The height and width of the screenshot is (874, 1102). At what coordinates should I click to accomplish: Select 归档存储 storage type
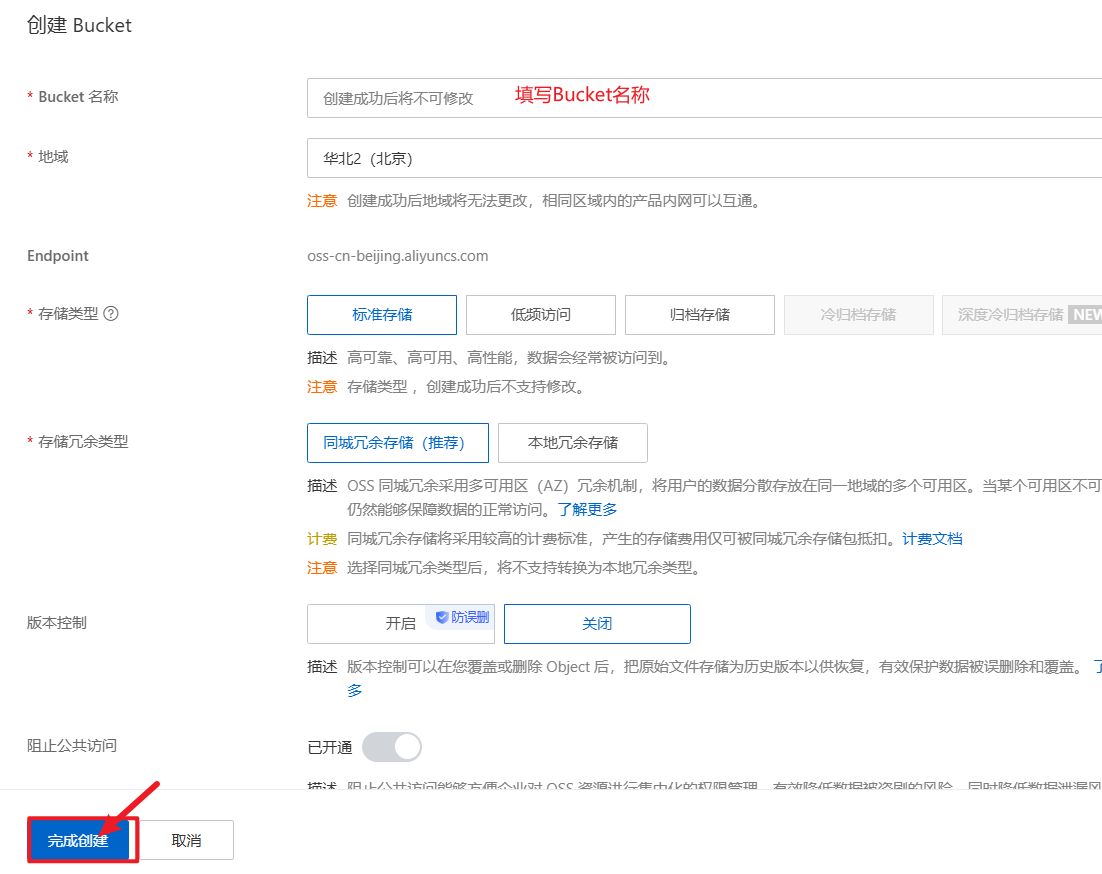click(699, 315)
